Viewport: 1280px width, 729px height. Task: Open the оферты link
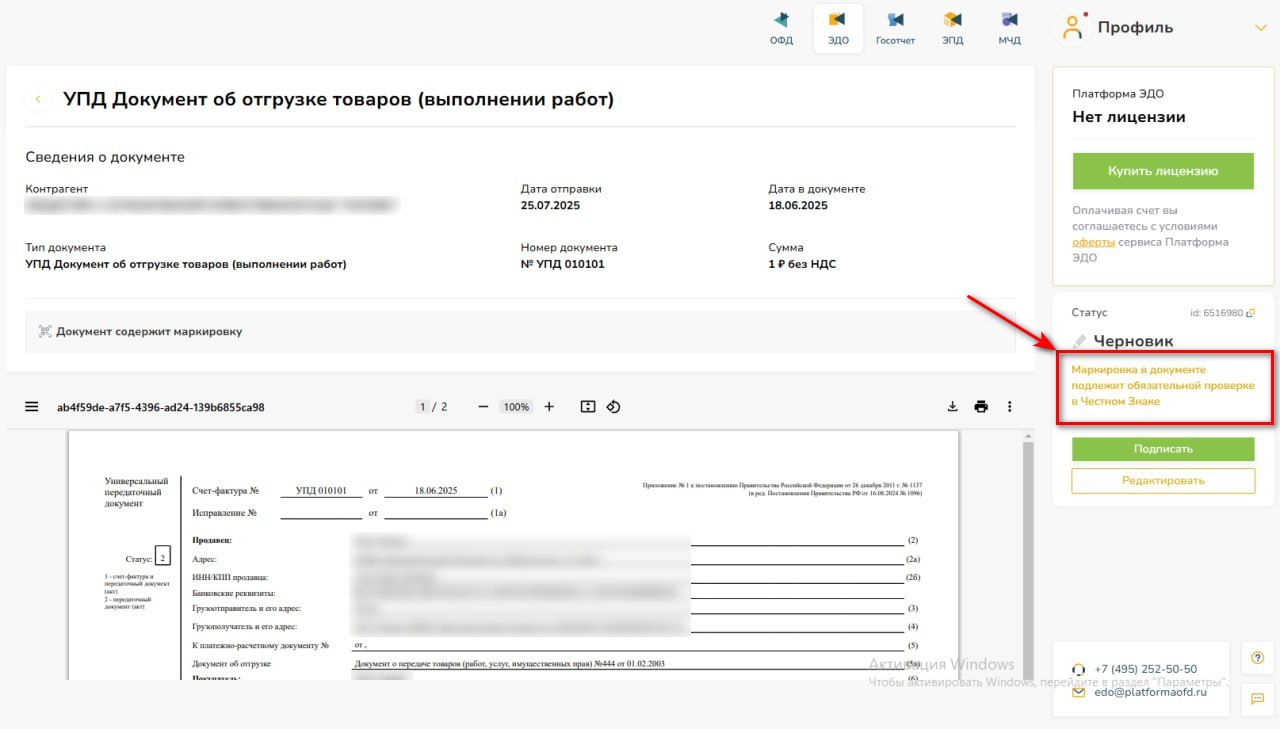click(x=1093, y=242)
